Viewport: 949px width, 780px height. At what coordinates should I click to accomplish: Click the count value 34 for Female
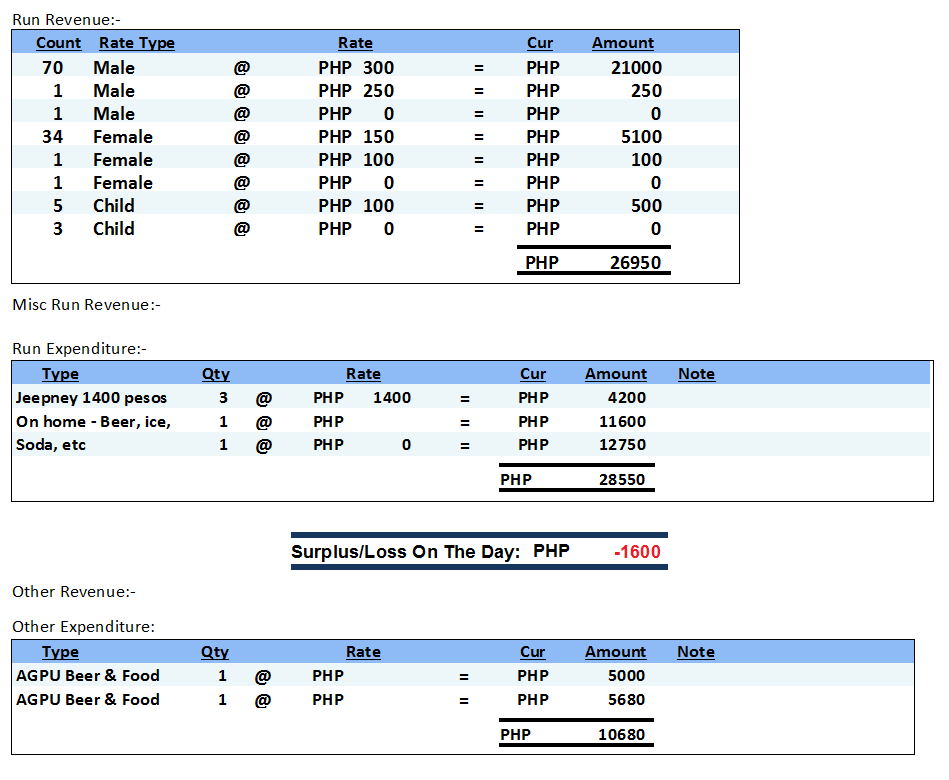(52, 137)
